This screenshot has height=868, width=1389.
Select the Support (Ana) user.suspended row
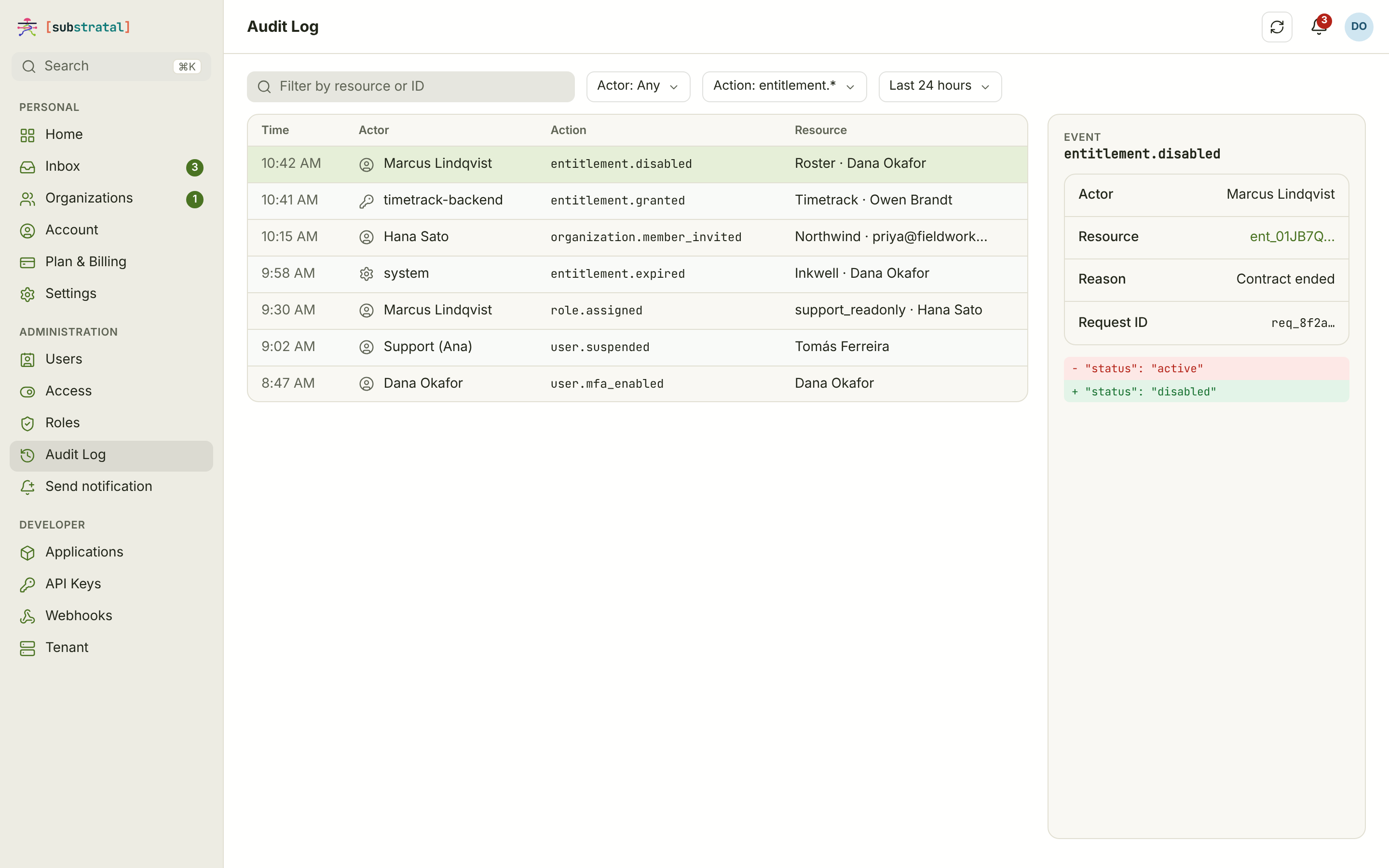coord(637,347)
